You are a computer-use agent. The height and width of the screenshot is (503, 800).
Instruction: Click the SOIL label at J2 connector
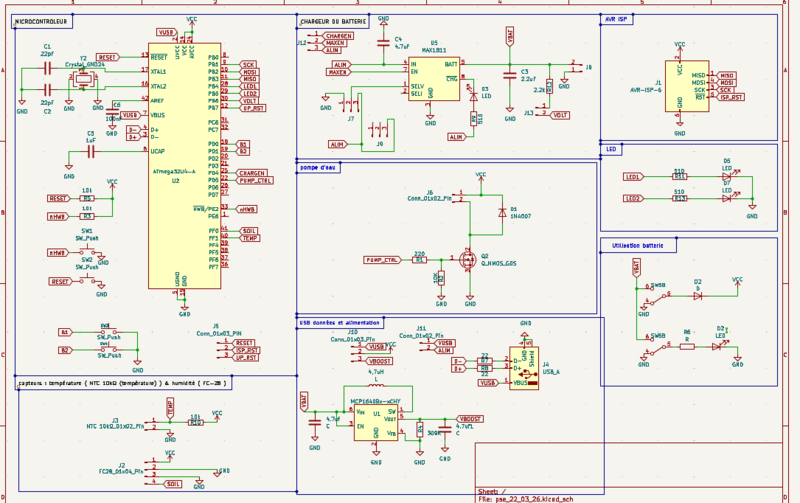[172, 484]
